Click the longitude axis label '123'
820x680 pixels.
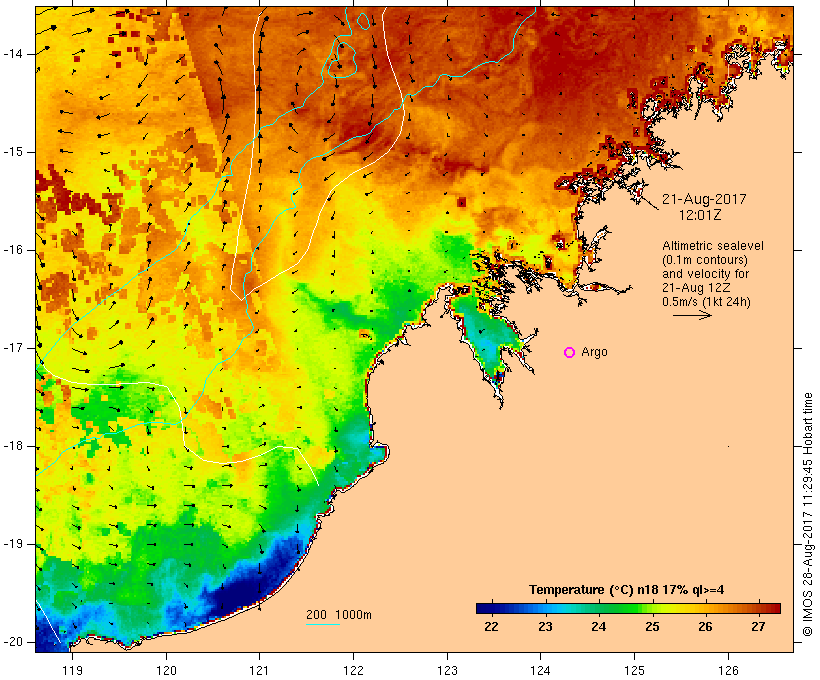pos(447,670)
